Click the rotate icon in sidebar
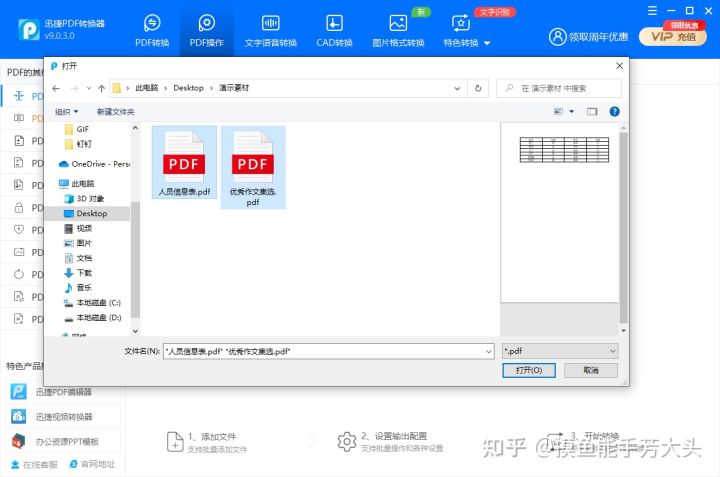Screen dimensions: 720x477 19,274
